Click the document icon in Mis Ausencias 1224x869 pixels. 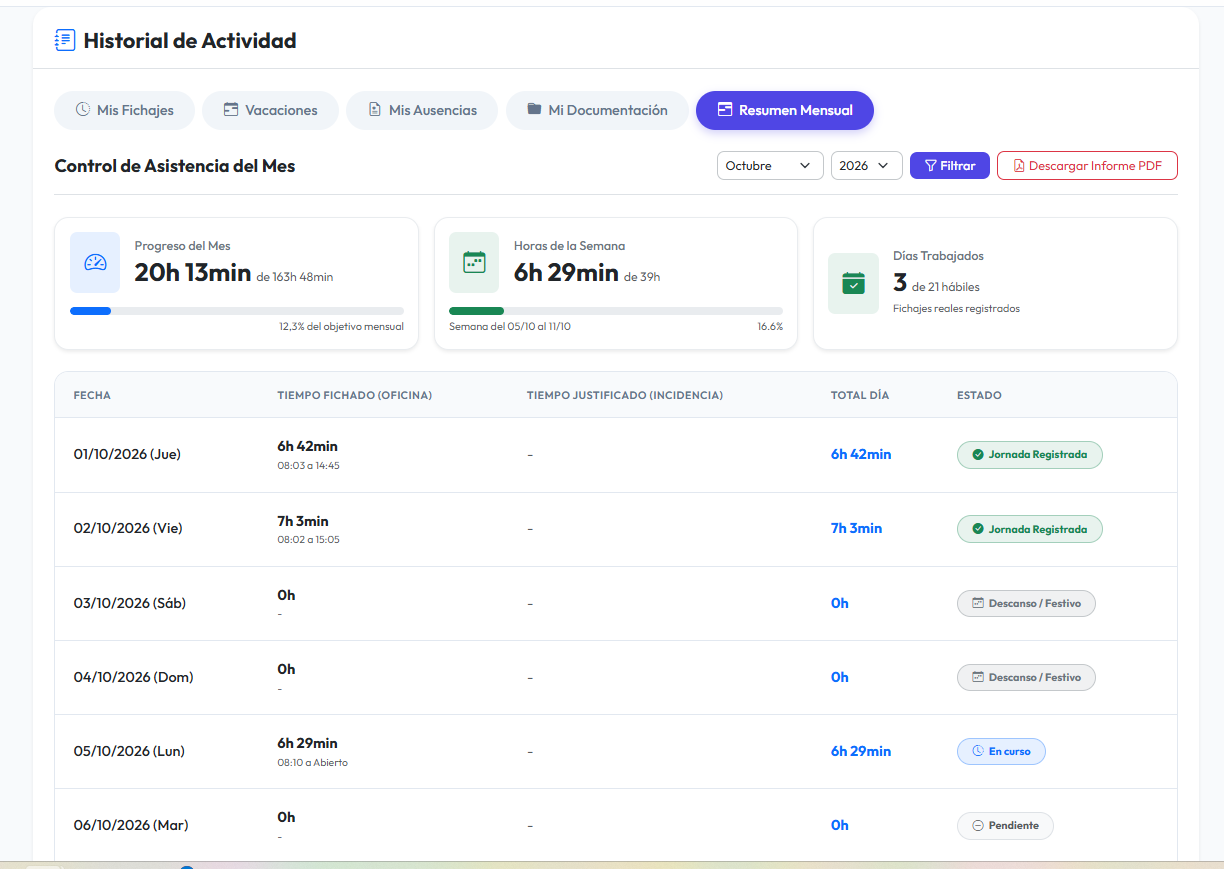coord(375,110)
